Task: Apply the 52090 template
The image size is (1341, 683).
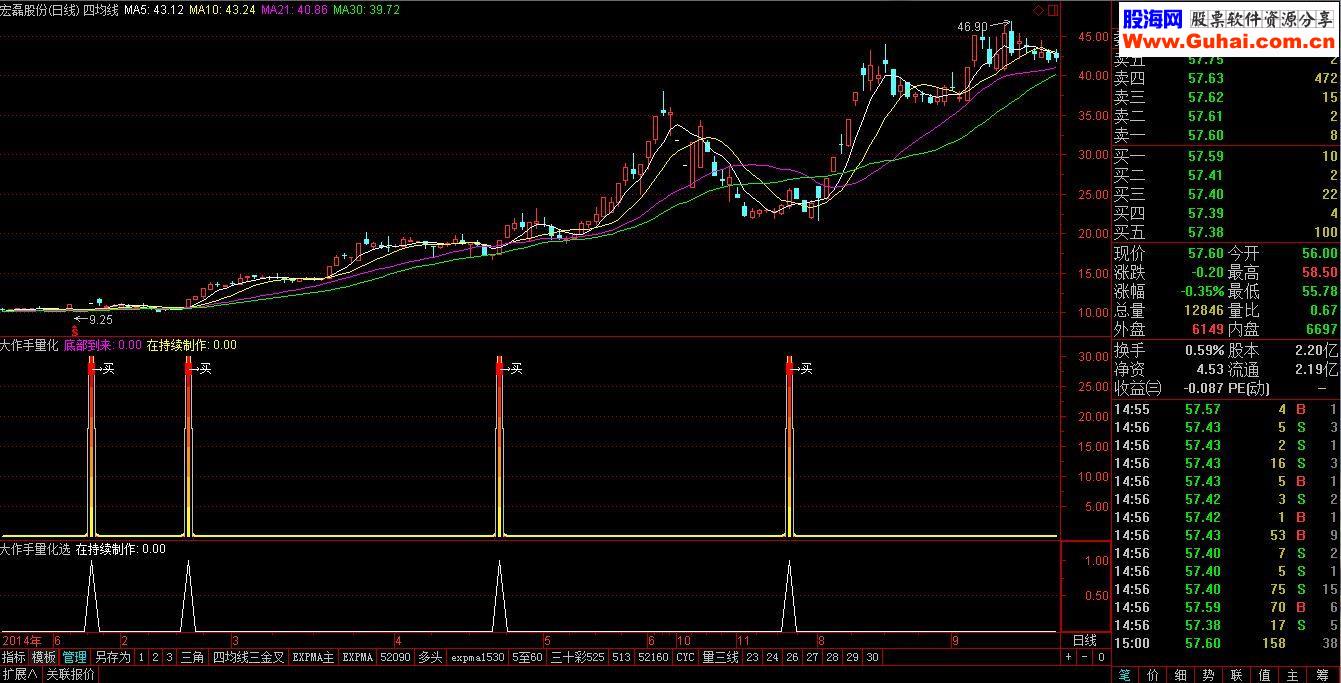Action: [395, 657]
